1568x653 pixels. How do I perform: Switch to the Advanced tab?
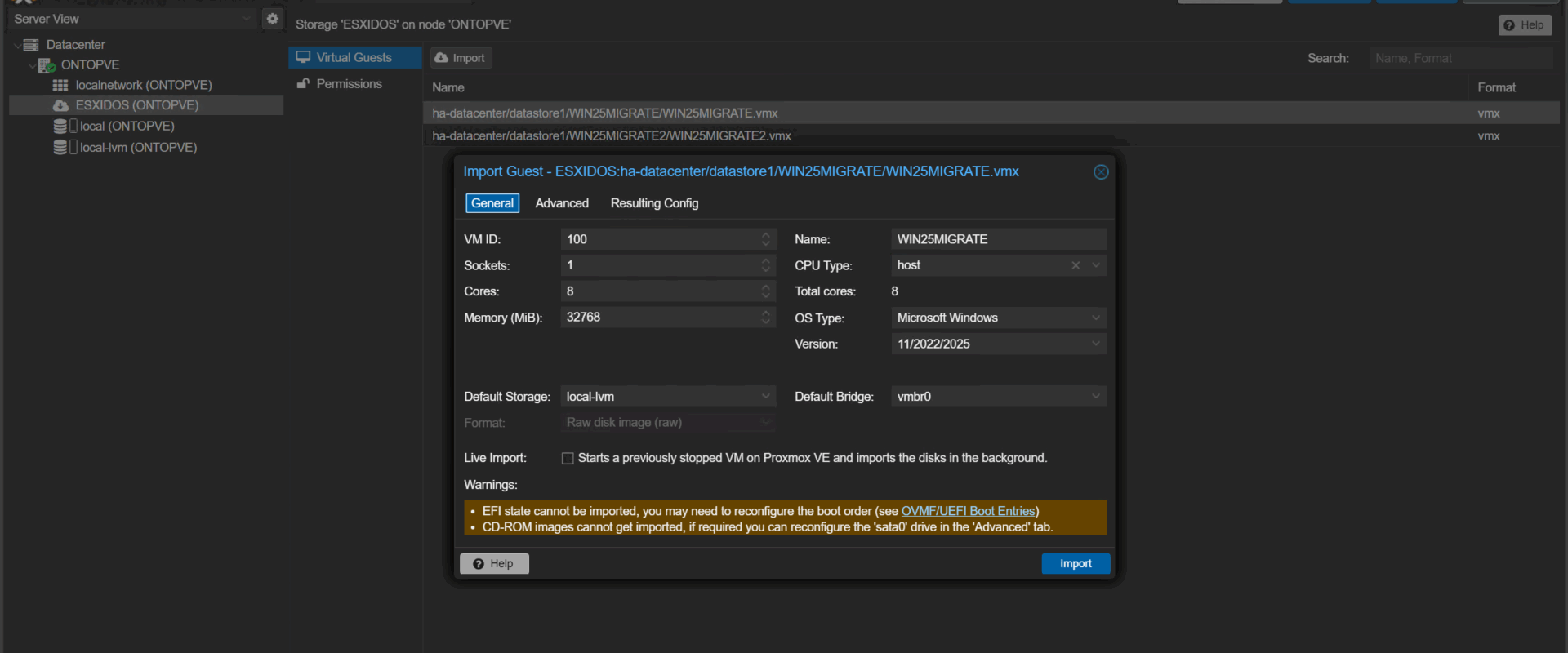(x=562, y=203)
